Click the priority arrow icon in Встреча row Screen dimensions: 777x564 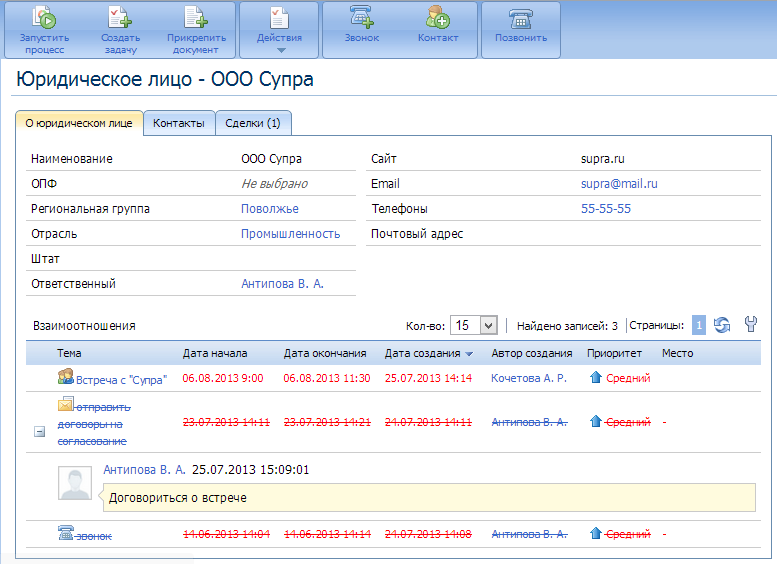(595, 377)
